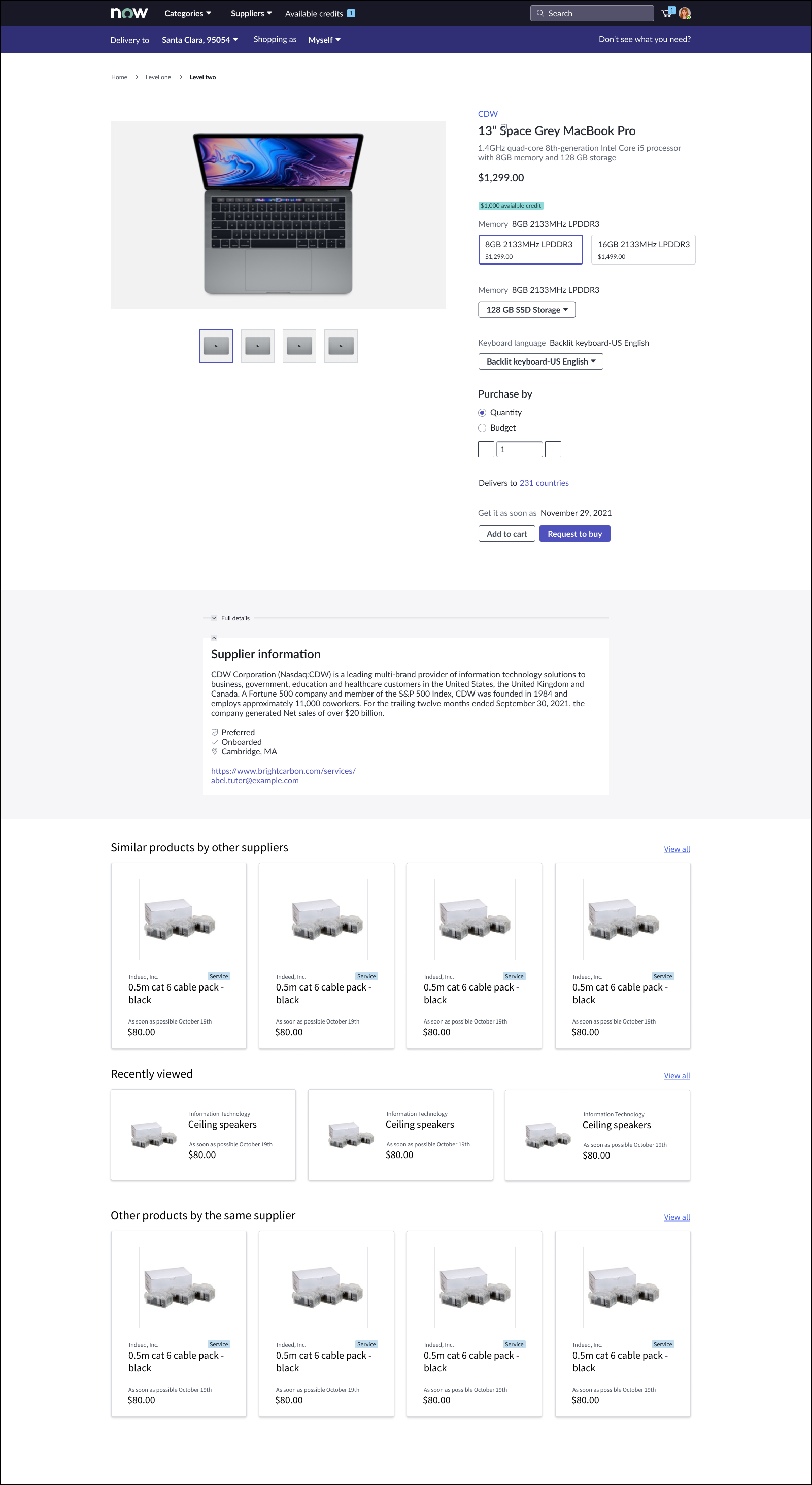Select the third MacBook thumbnail
This screenshot has height=1485, width=812.
[x=299, y=346]
